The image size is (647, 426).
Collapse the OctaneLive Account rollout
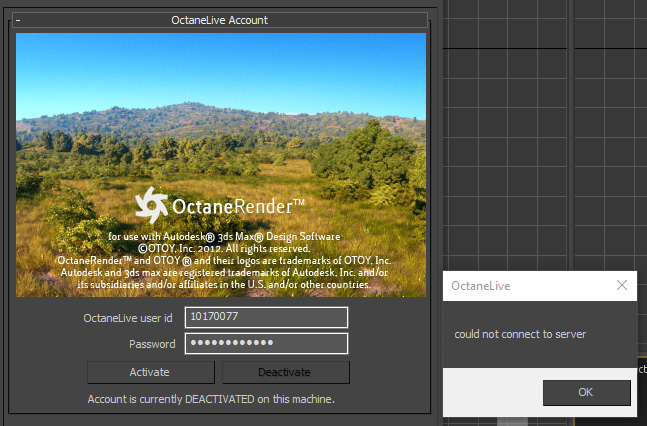coord(220,20)
